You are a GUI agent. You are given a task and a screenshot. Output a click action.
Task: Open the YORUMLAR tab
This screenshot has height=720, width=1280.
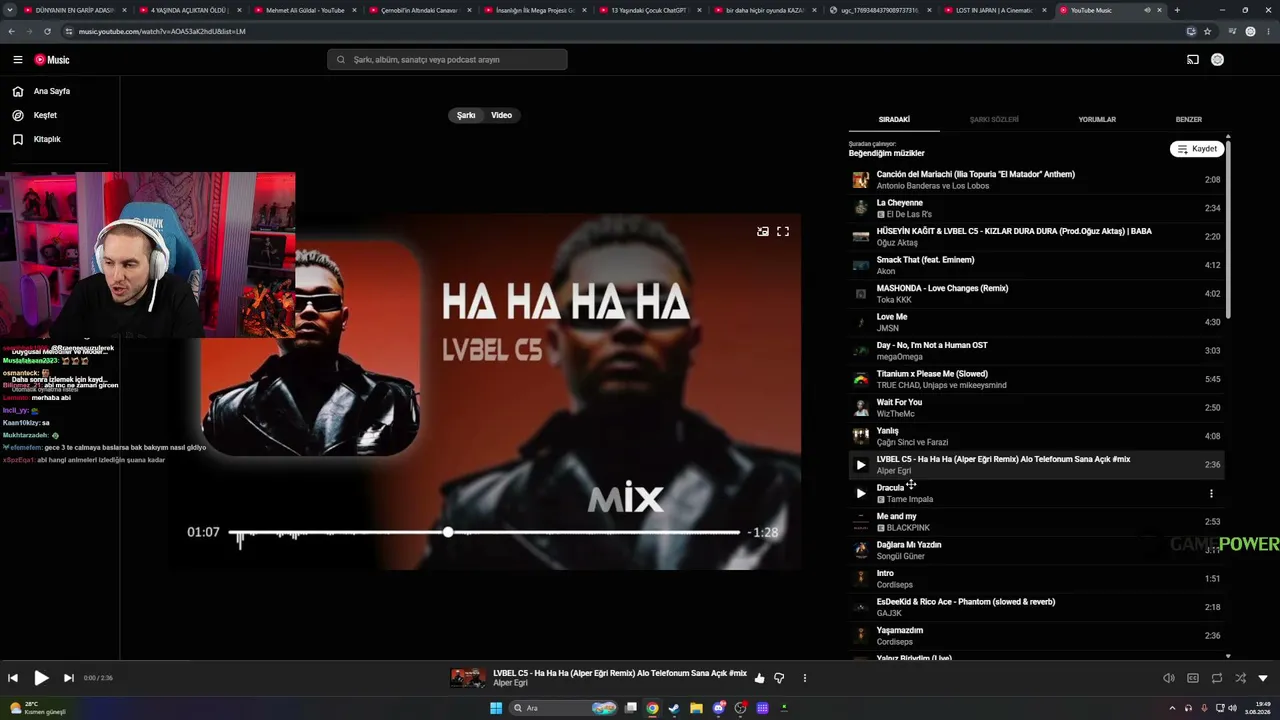[x=1097, y=120]
